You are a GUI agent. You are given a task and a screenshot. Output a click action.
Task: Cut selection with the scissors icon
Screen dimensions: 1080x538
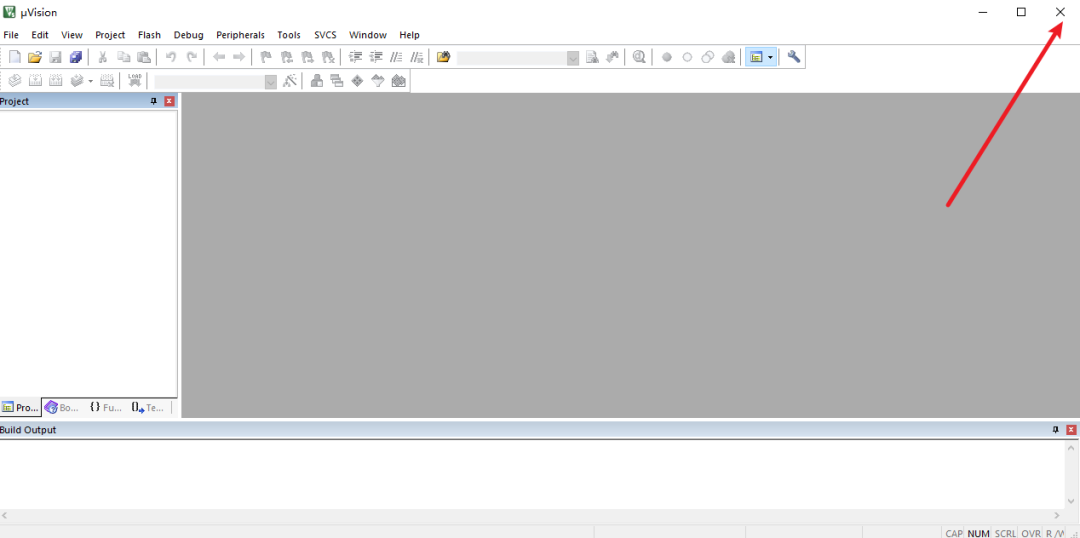103,57
